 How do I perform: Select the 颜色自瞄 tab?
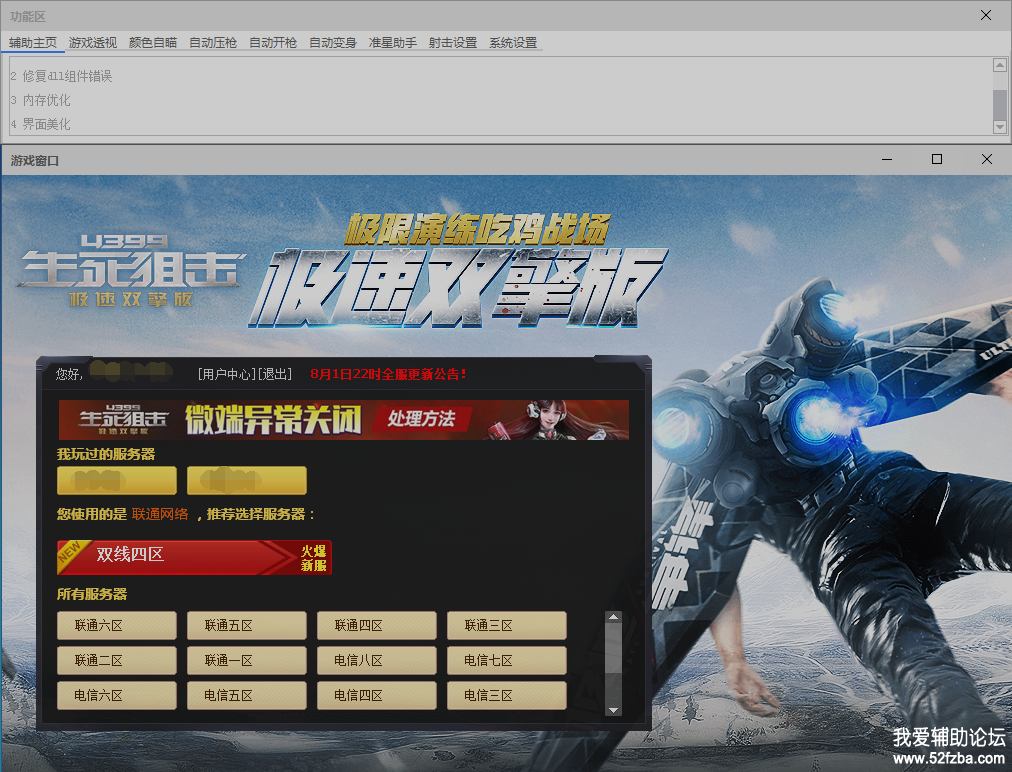coord(153,43)
